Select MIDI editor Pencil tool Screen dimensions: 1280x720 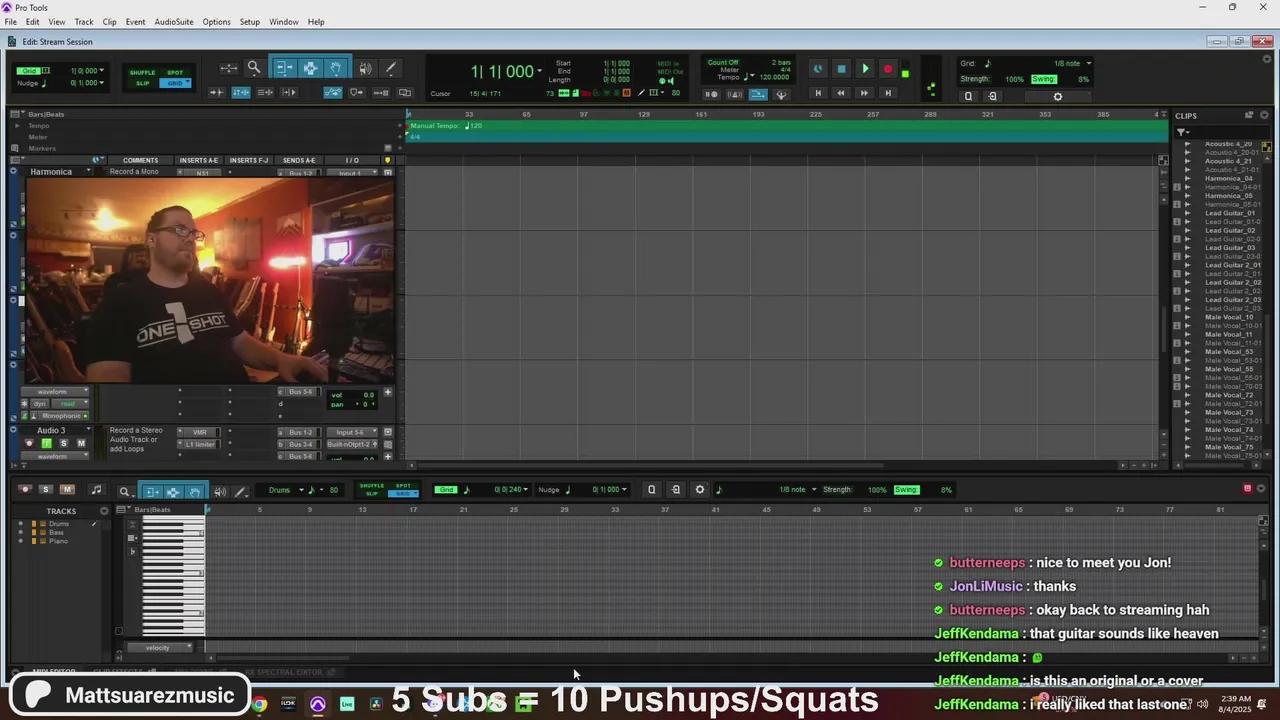[x=240, y=491]
